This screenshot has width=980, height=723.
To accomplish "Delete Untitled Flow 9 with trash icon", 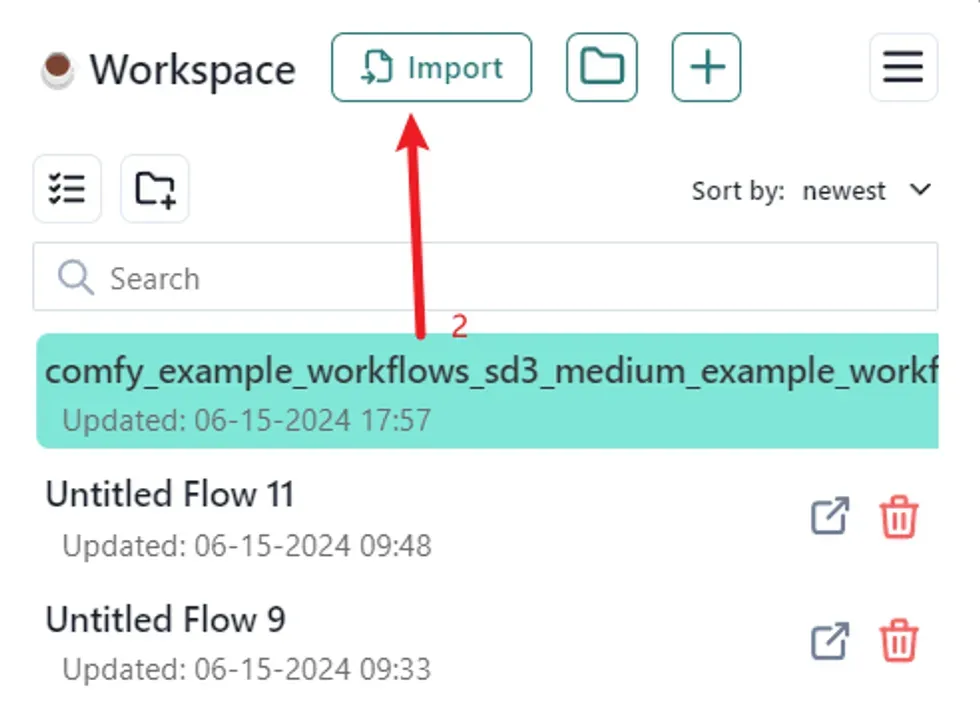I will (x=898, y=641).
